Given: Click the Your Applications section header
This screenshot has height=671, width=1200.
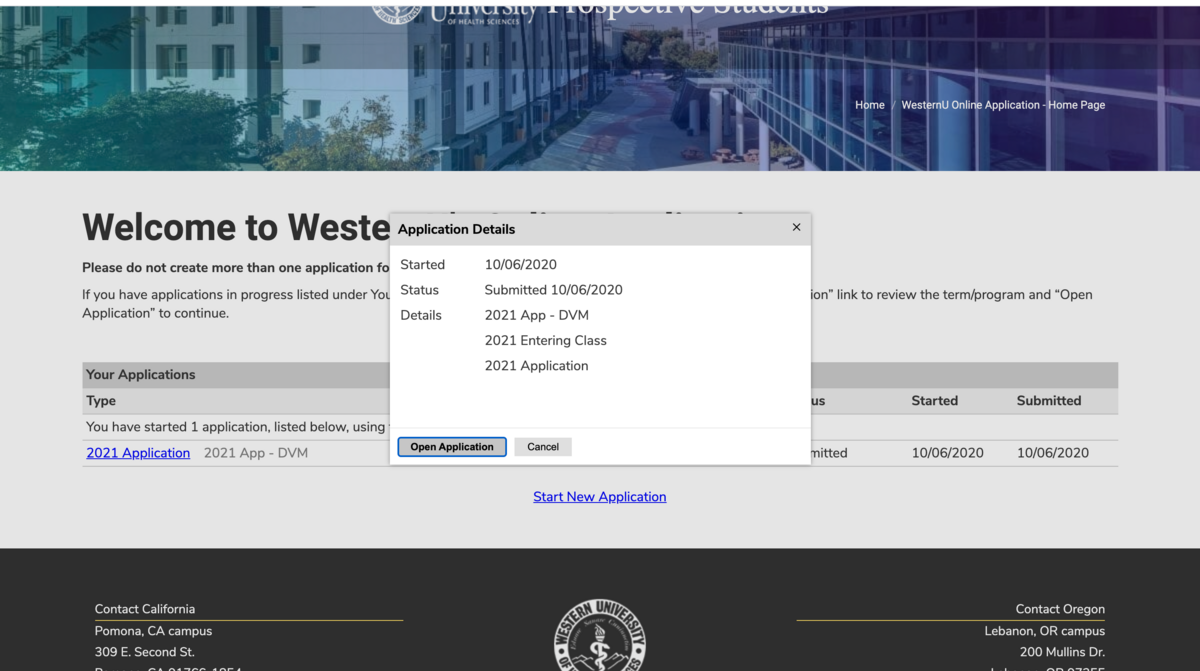Looking at the screenshot, I should [x=141, y=375].
